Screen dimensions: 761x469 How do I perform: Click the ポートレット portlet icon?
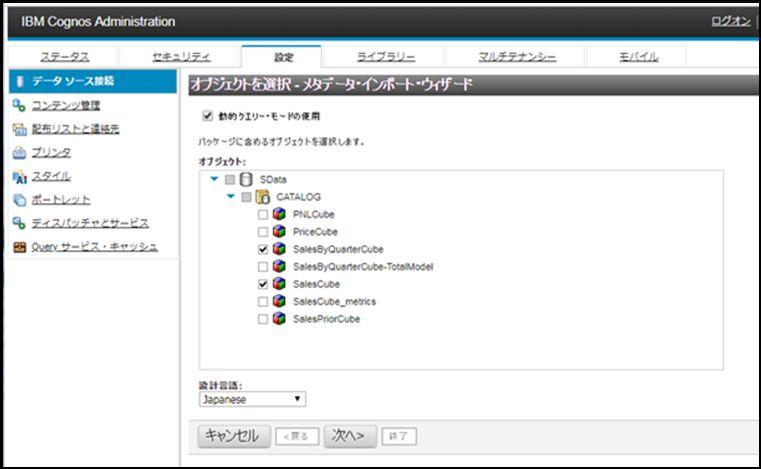click(x=19, y=200)
